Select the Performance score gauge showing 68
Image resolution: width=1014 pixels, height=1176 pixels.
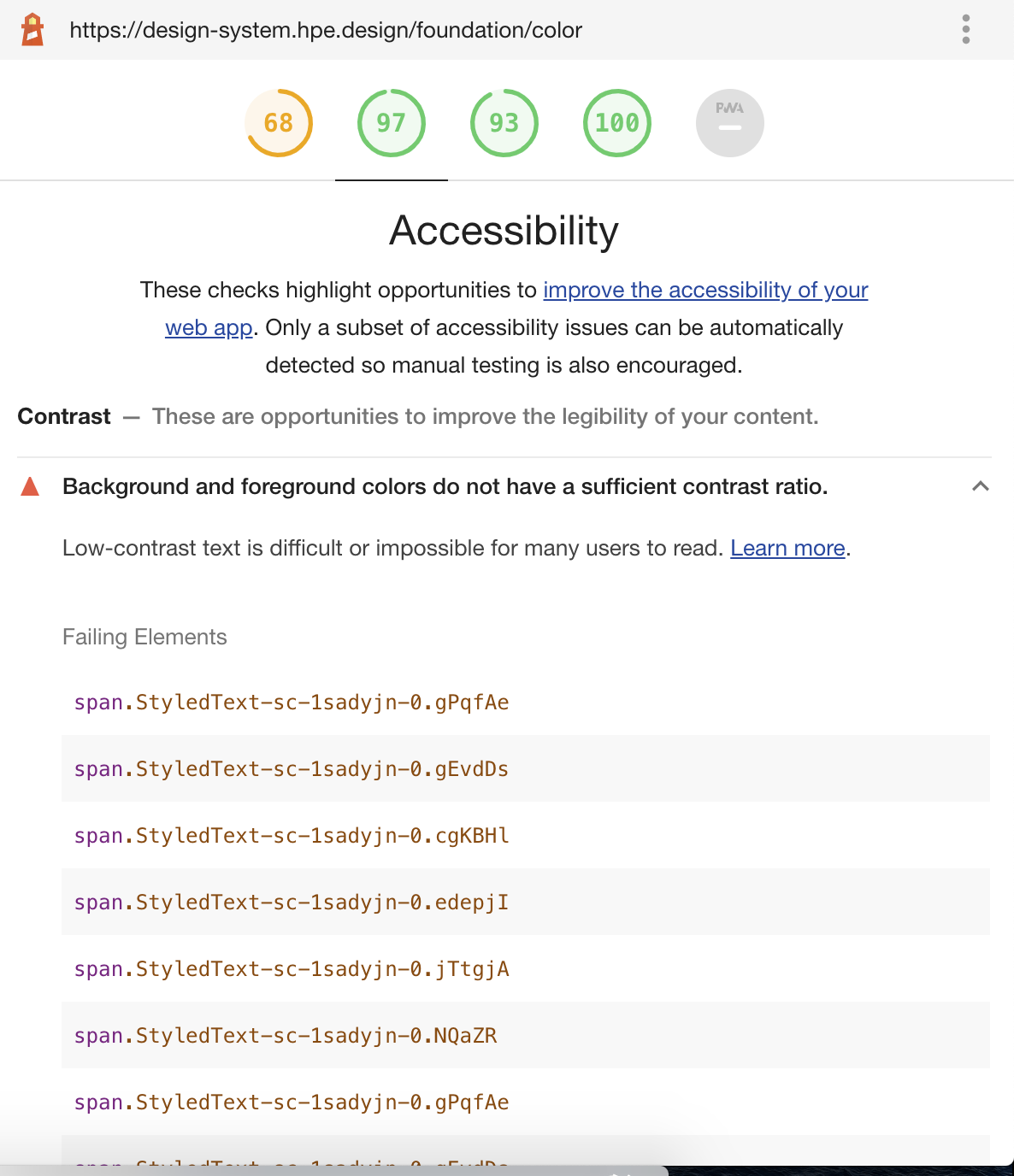point(279,122)
